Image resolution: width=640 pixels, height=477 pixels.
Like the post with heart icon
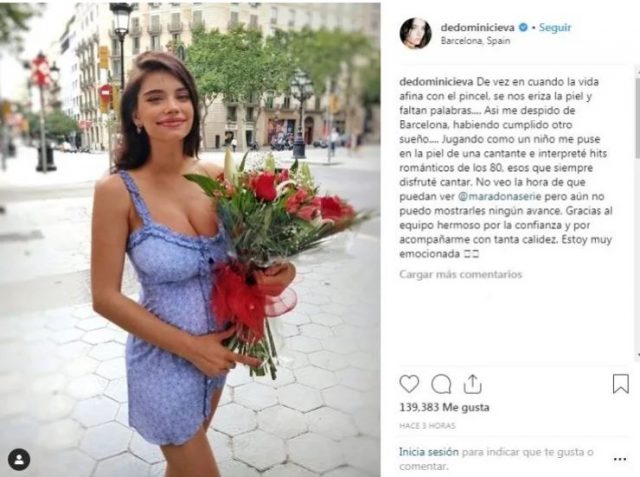[409, 384]
